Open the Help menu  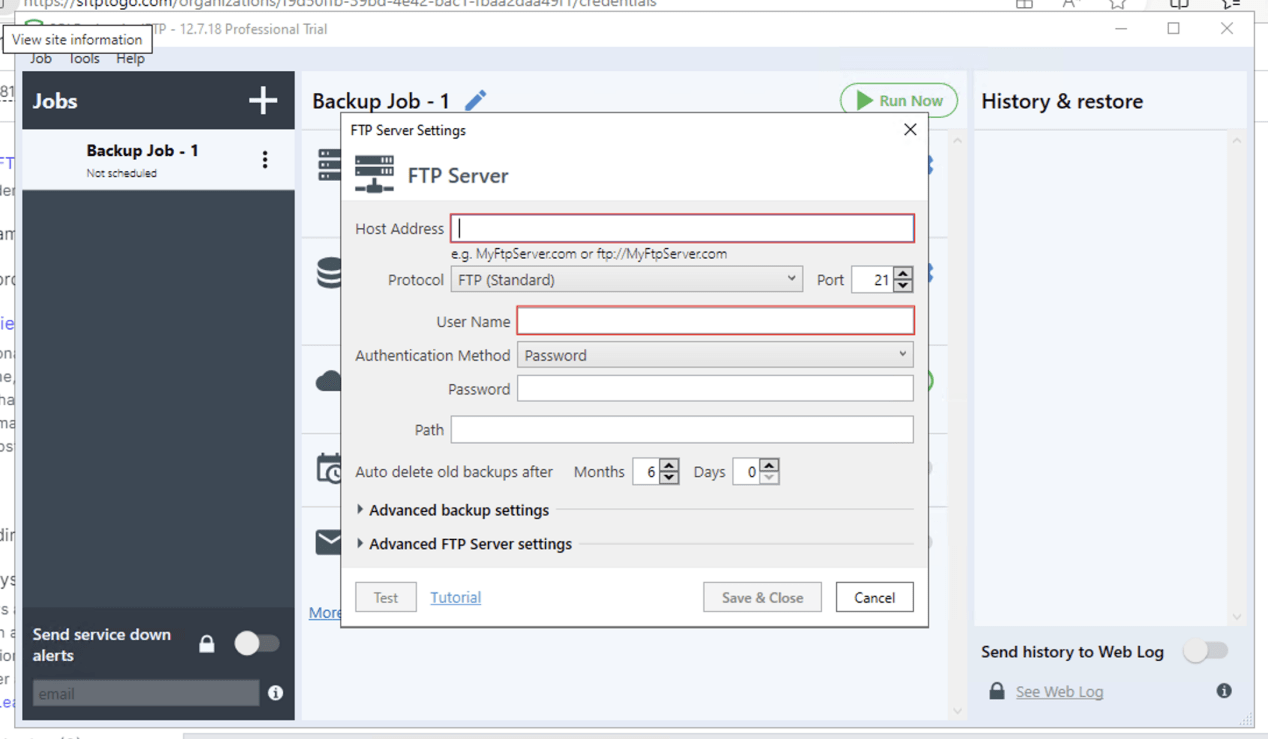point(130,58)
